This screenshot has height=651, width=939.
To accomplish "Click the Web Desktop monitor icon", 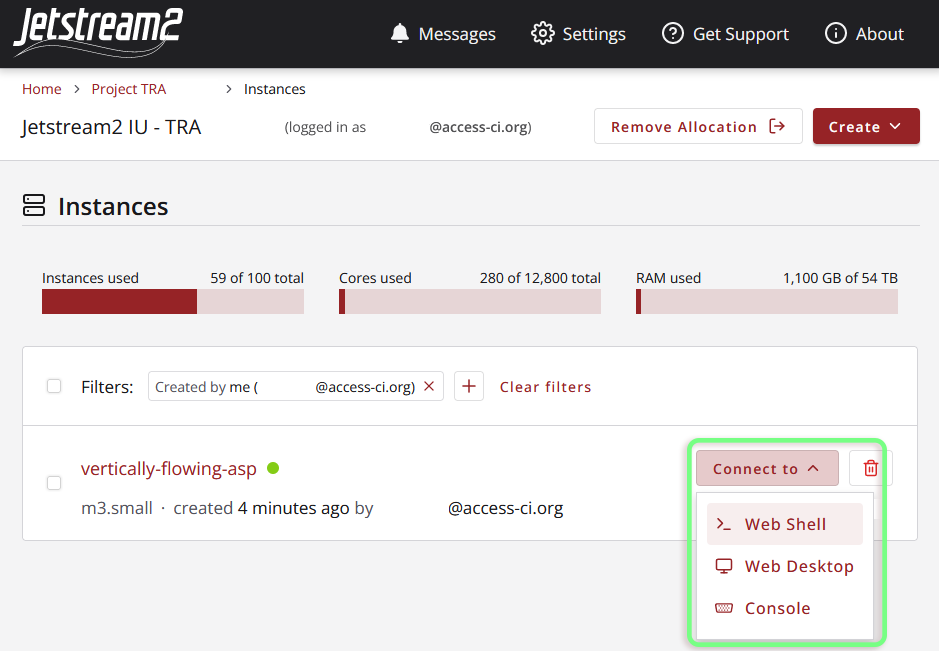I will 724,566.
